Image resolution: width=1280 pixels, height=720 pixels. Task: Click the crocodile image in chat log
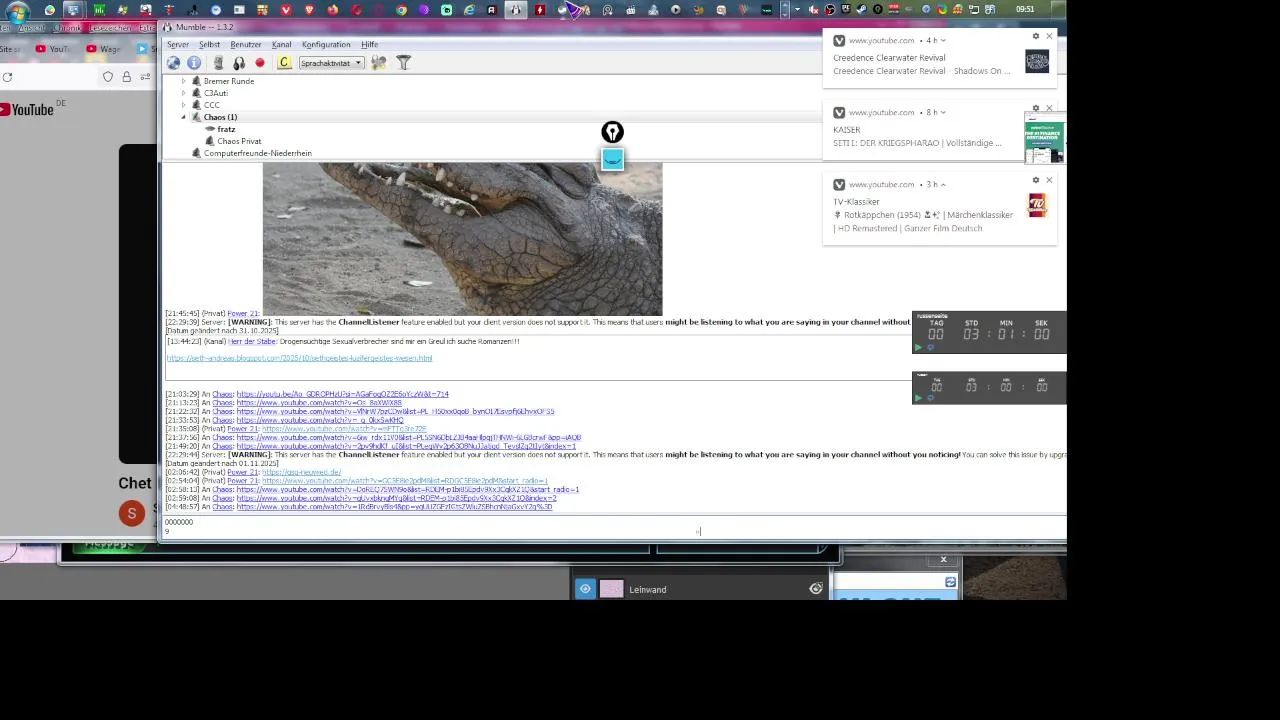[462, 239]
